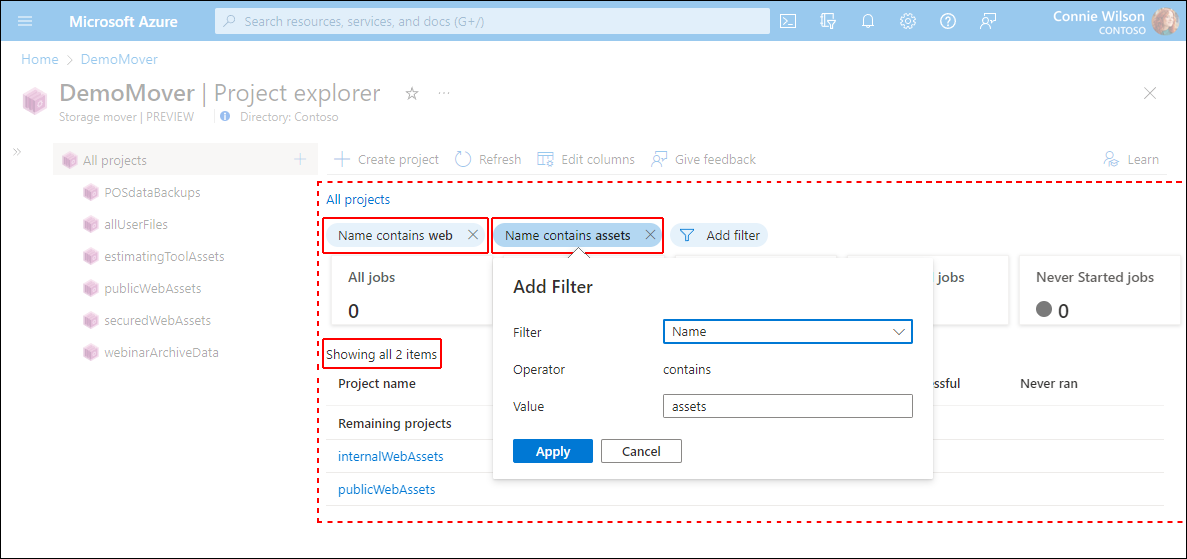1187x559 pixels.
Task: Click the All jobs card
Action: pyautogui.click(x=413, y=291)
